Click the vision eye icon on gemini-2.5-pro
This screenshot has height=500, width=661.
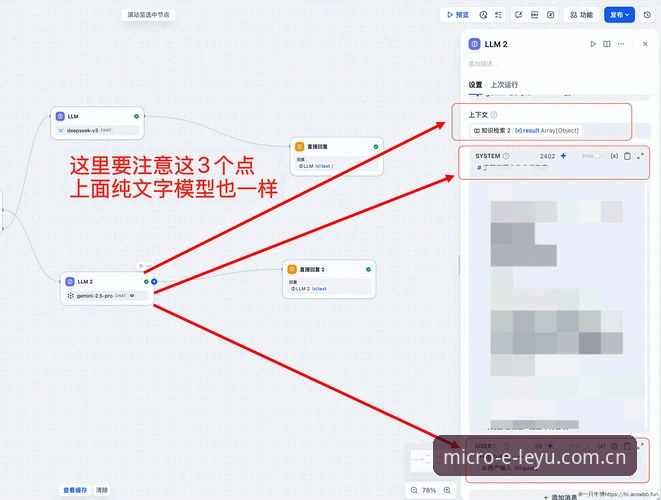click(132, 296)
